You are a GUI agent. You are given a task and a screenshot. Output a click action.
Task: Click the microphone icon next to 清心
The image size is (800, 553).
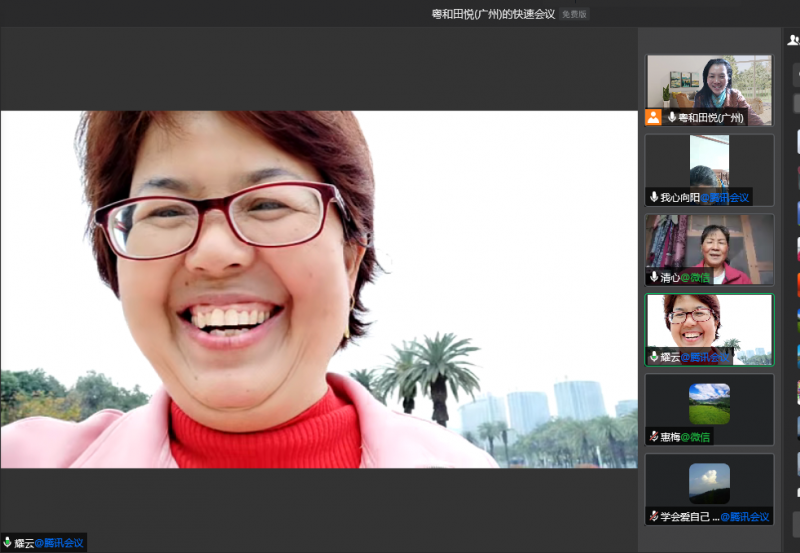pos(654,277)
